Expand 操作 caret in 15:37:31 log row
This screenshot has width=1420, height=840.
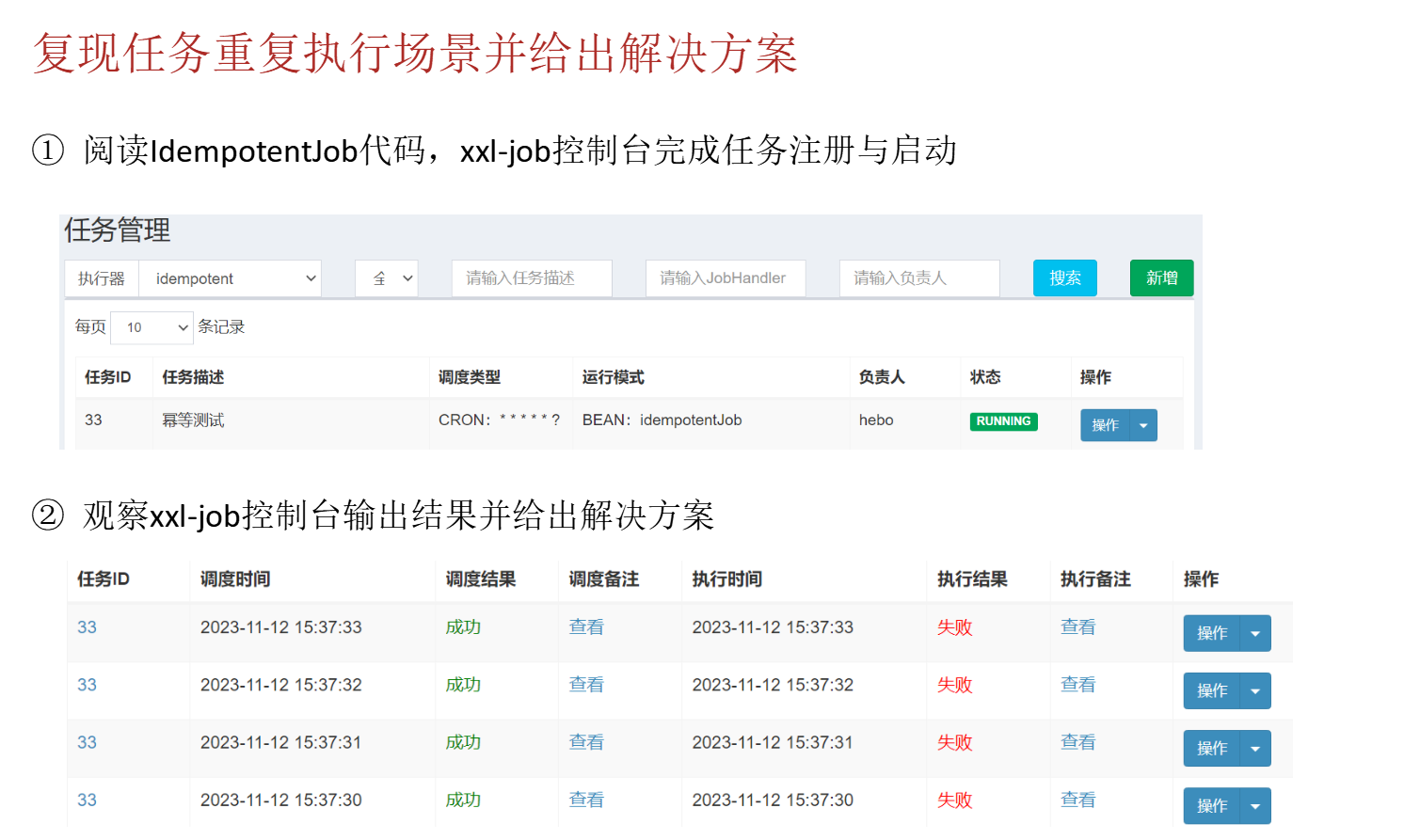coord(1255,748)
